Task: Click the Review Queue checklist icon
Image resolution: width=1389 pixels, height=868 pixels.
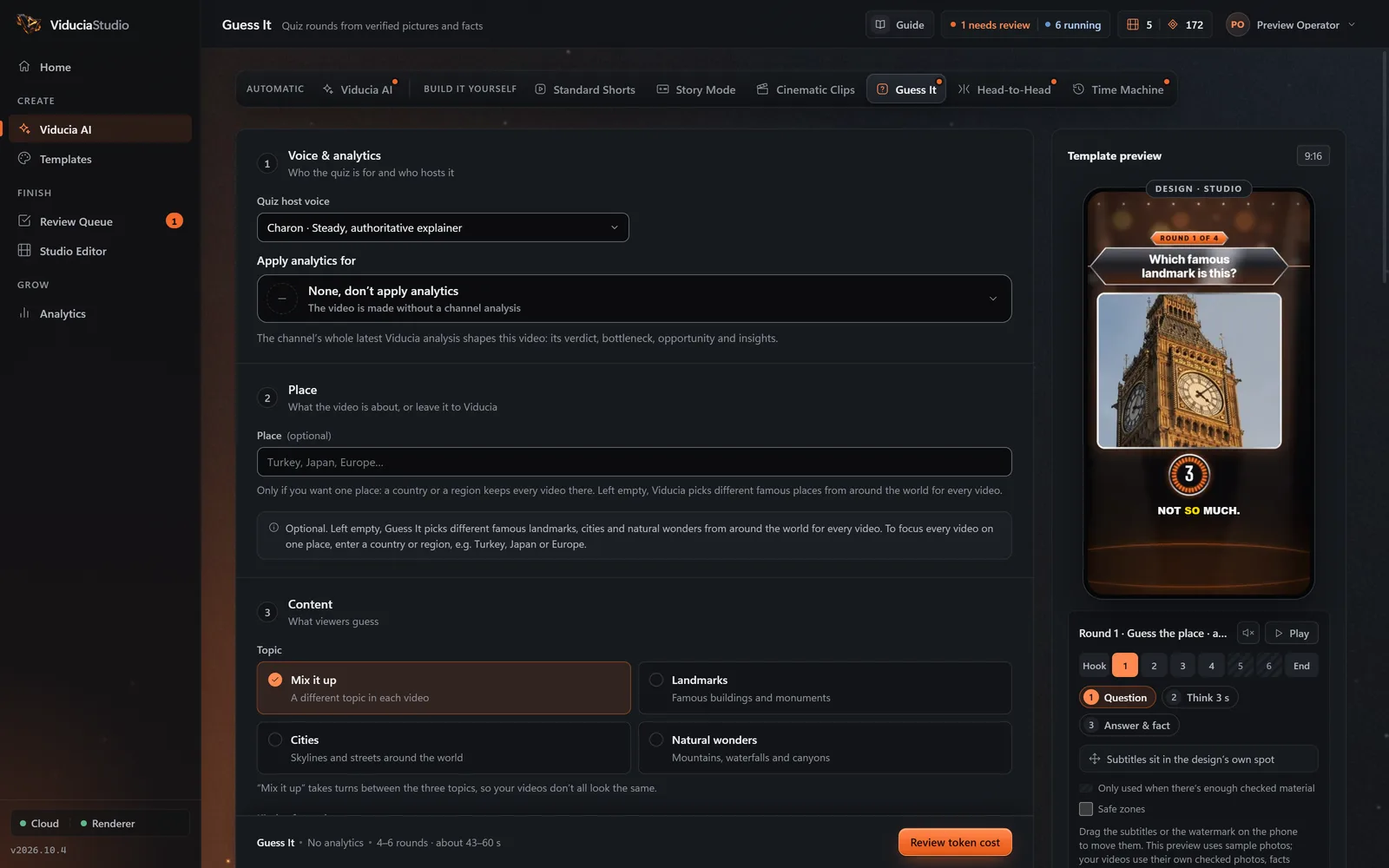Action: [24, 221]
